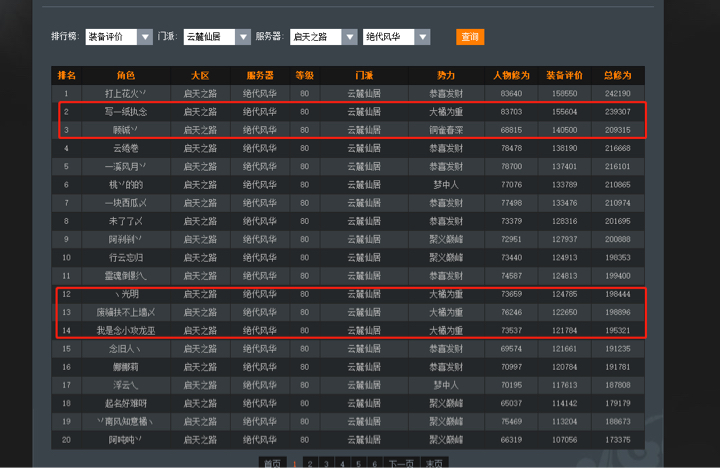The height and width of the screenshot is (468, 720).
Task: Go to the 首页 first page
Action: coord(272,463)
